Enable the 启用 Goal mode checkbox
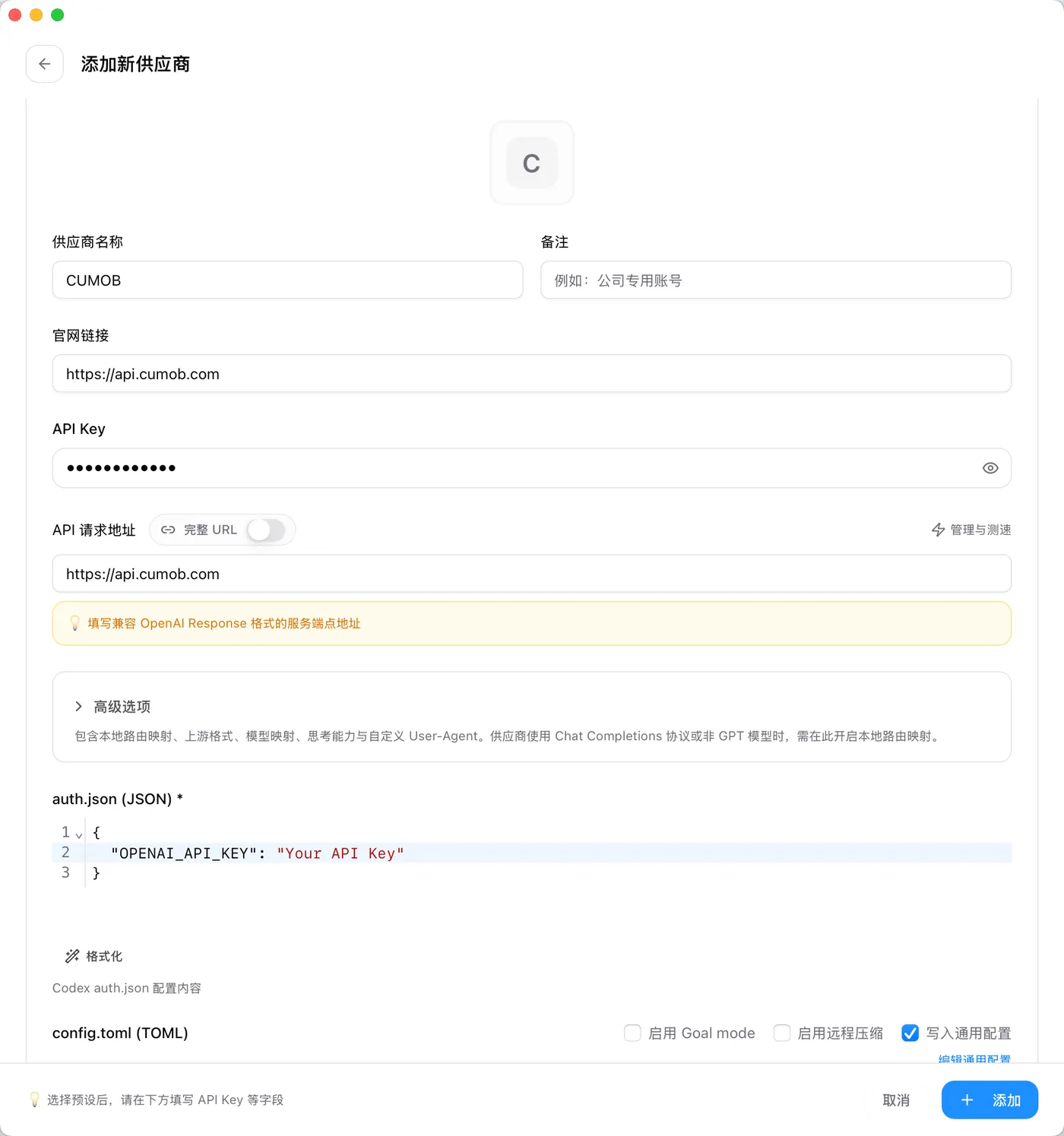 point(632,1033)
